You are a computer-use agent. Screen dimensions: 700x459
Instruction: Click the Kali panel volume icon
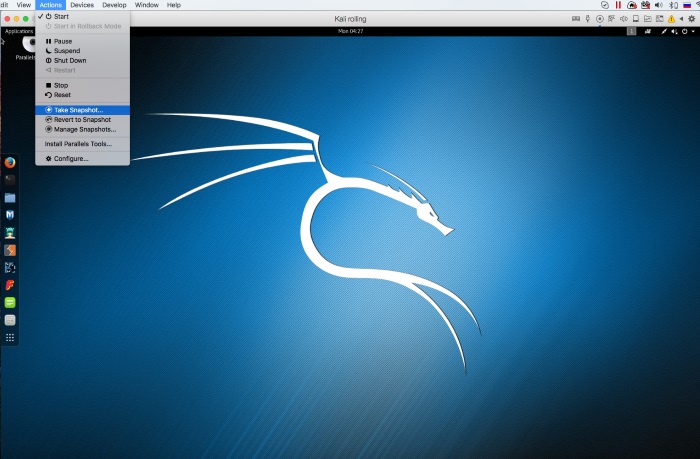[x=675, y=31]
